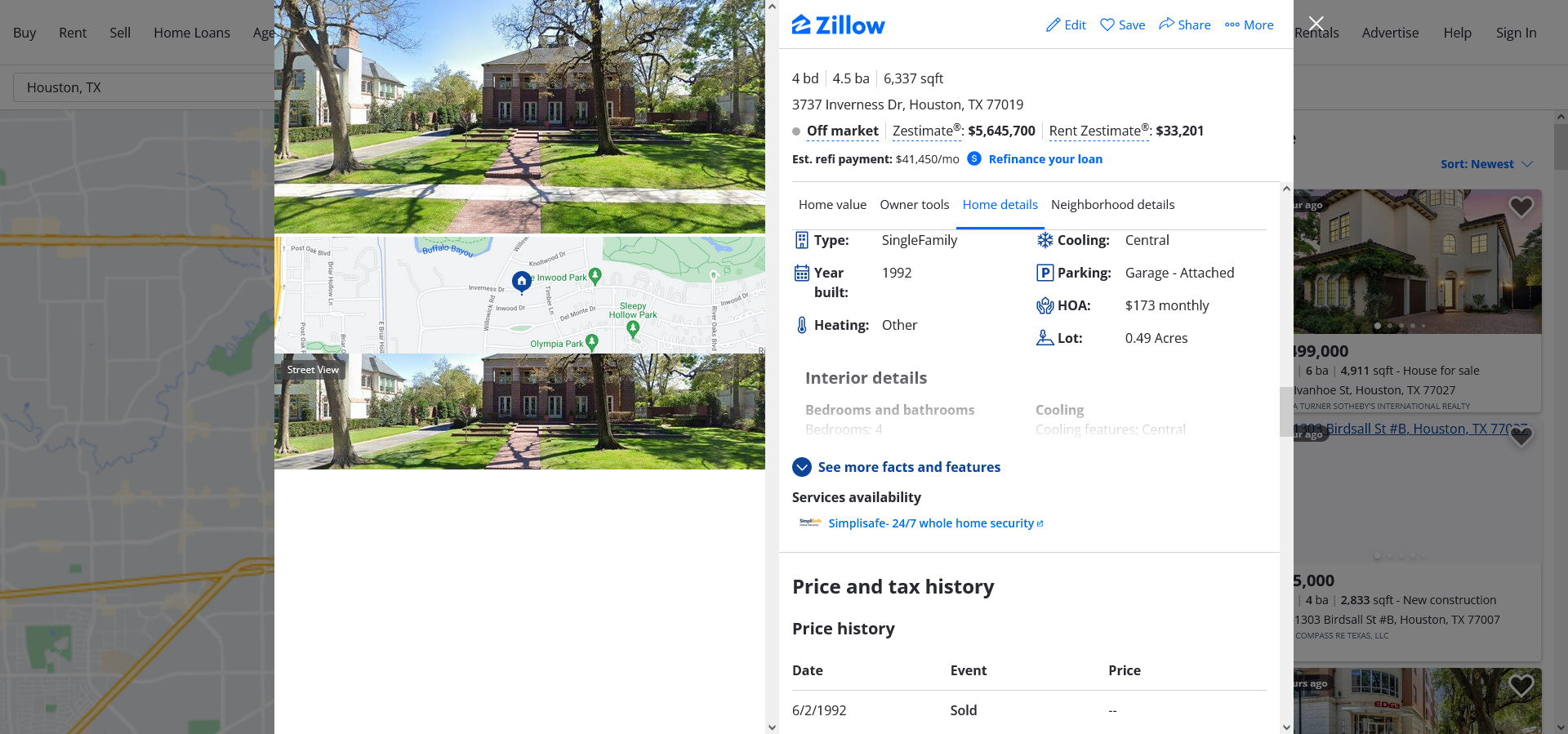Open the Sort: Newest dropdown
This screenshot has height=734, width=1568.
tap(1486, 164)
